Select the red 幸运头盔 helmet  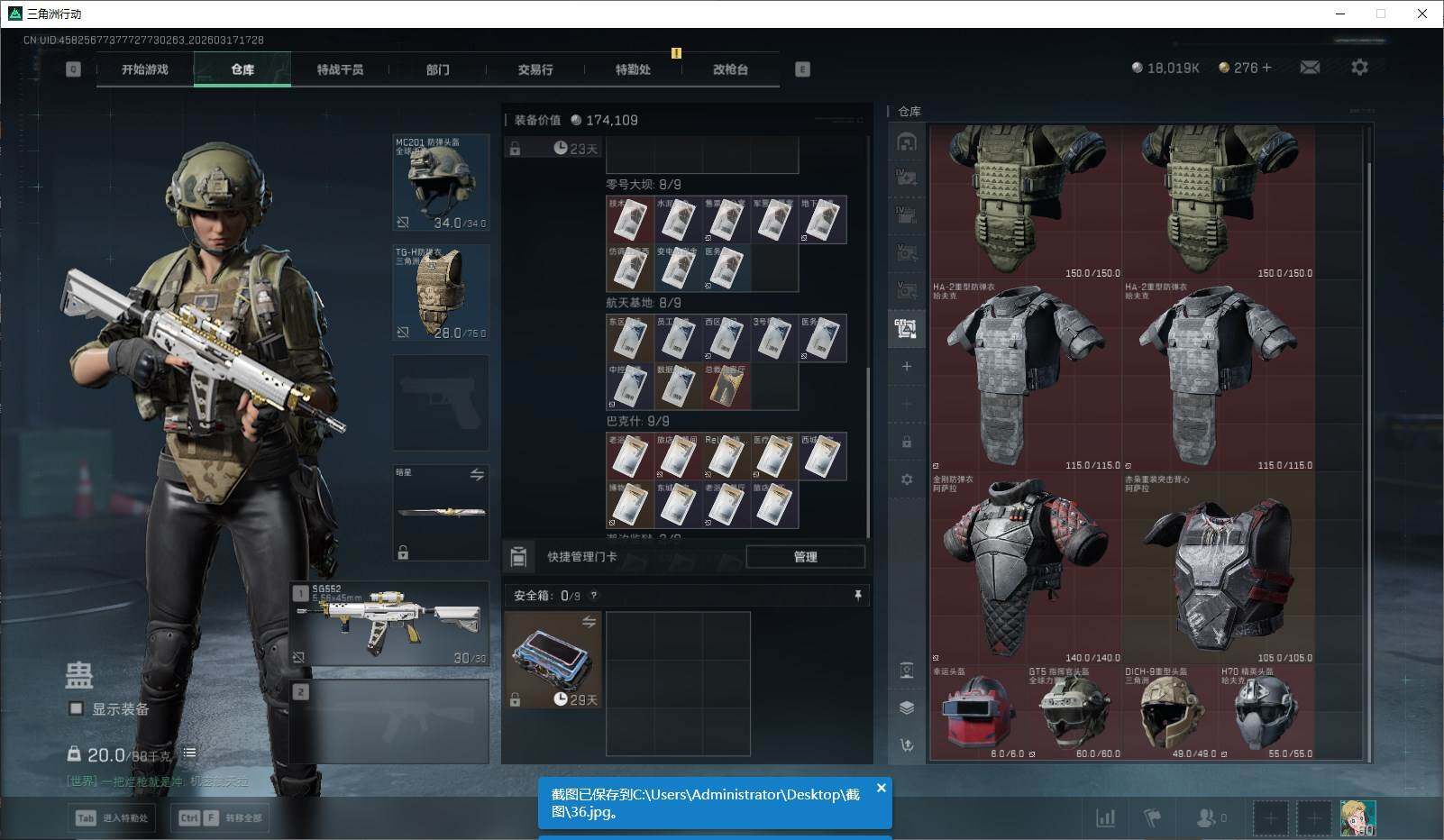(978, 712)
